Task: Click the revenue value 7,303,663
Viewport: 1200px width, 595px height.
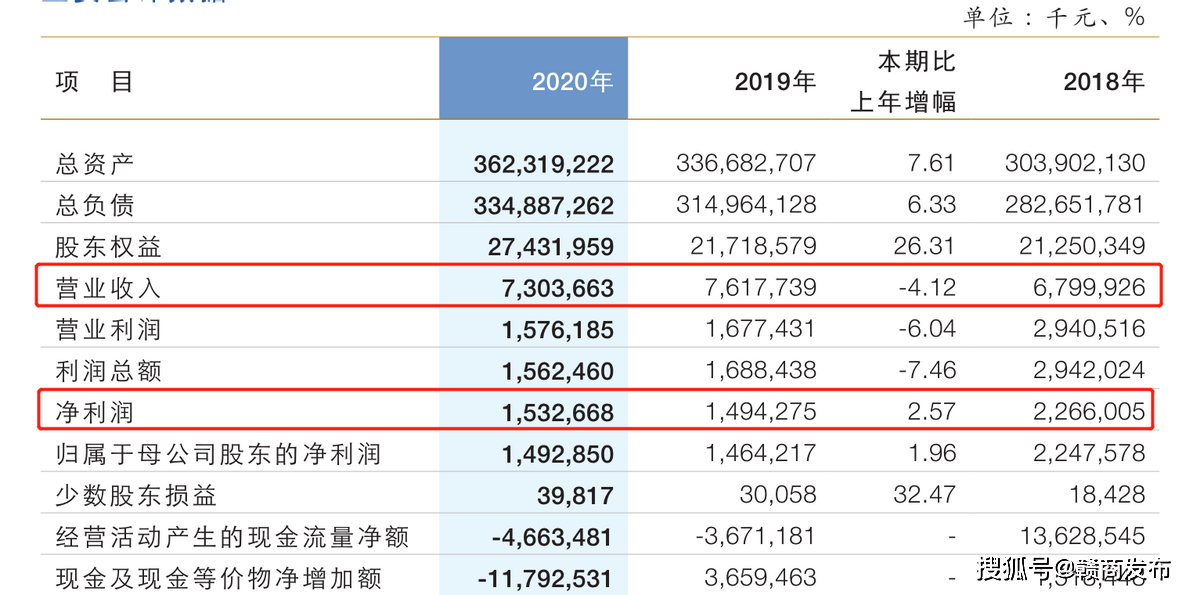Action: pos(558,288)
